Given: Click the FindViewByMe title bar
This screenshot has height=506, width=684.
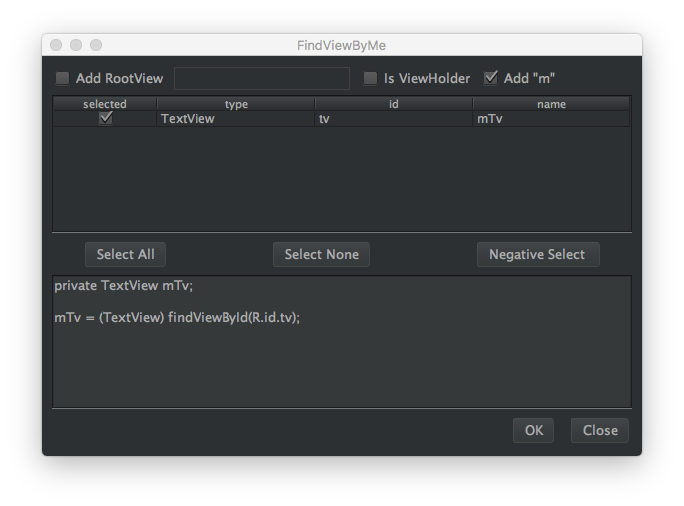Looking at the screenshot, I should pos(342,45).
